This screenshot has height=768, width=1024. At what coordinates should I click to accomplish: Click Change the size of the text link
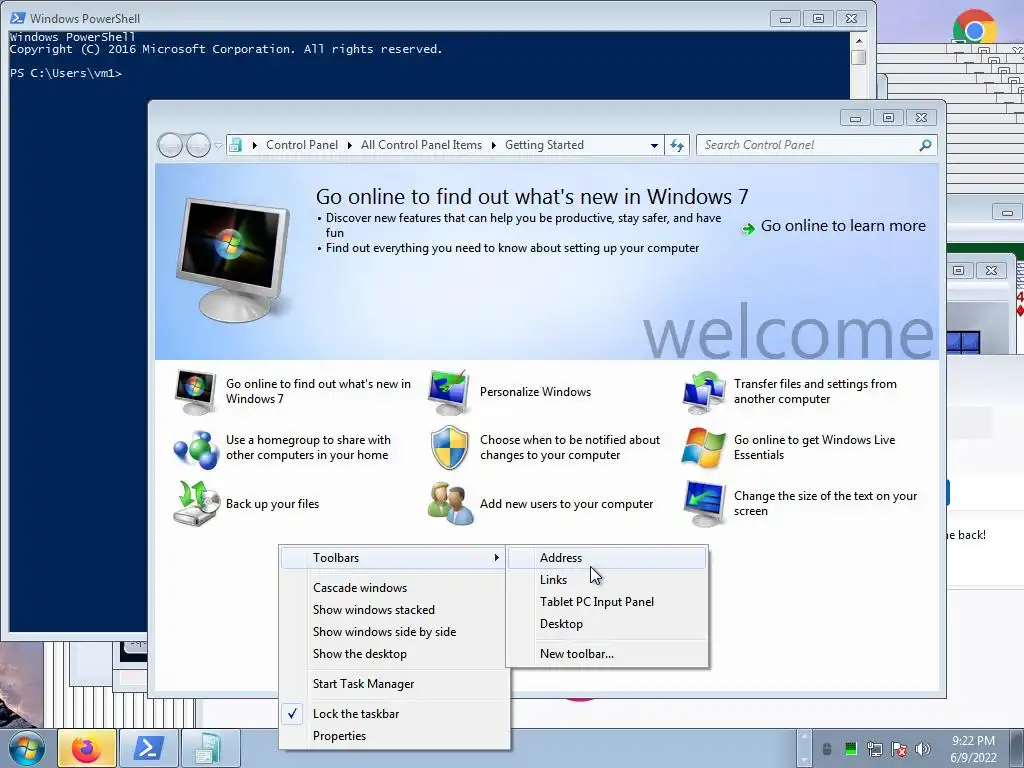coord(825,504)
